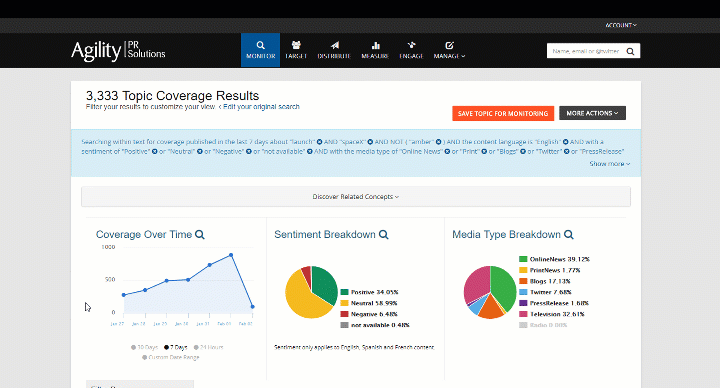This screenshot has width=720, height=388.
Task: Remove the "not available" sentiment filter
Action: pyautogui.click(x=309, y=152)
